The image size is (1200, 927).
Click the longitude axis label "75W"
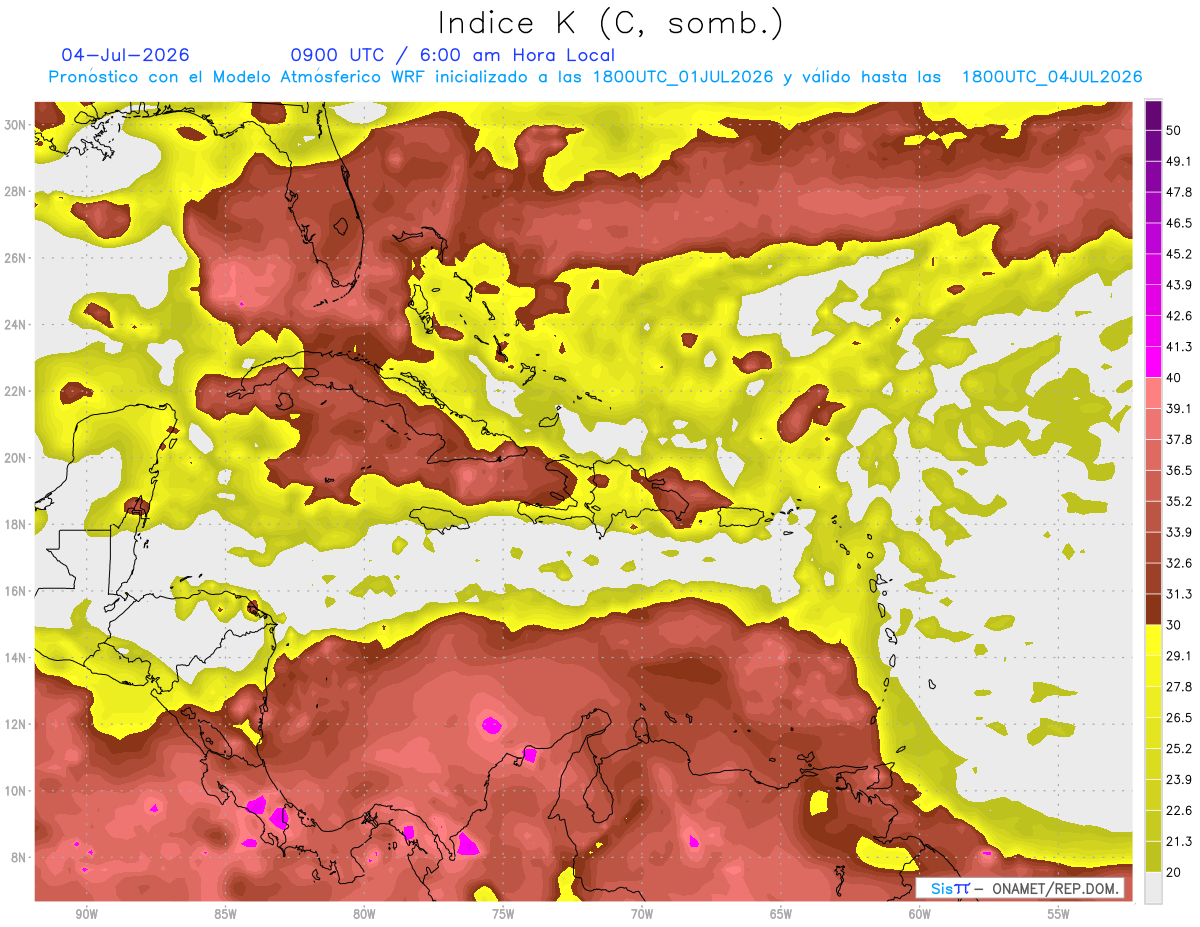[503, 915]
